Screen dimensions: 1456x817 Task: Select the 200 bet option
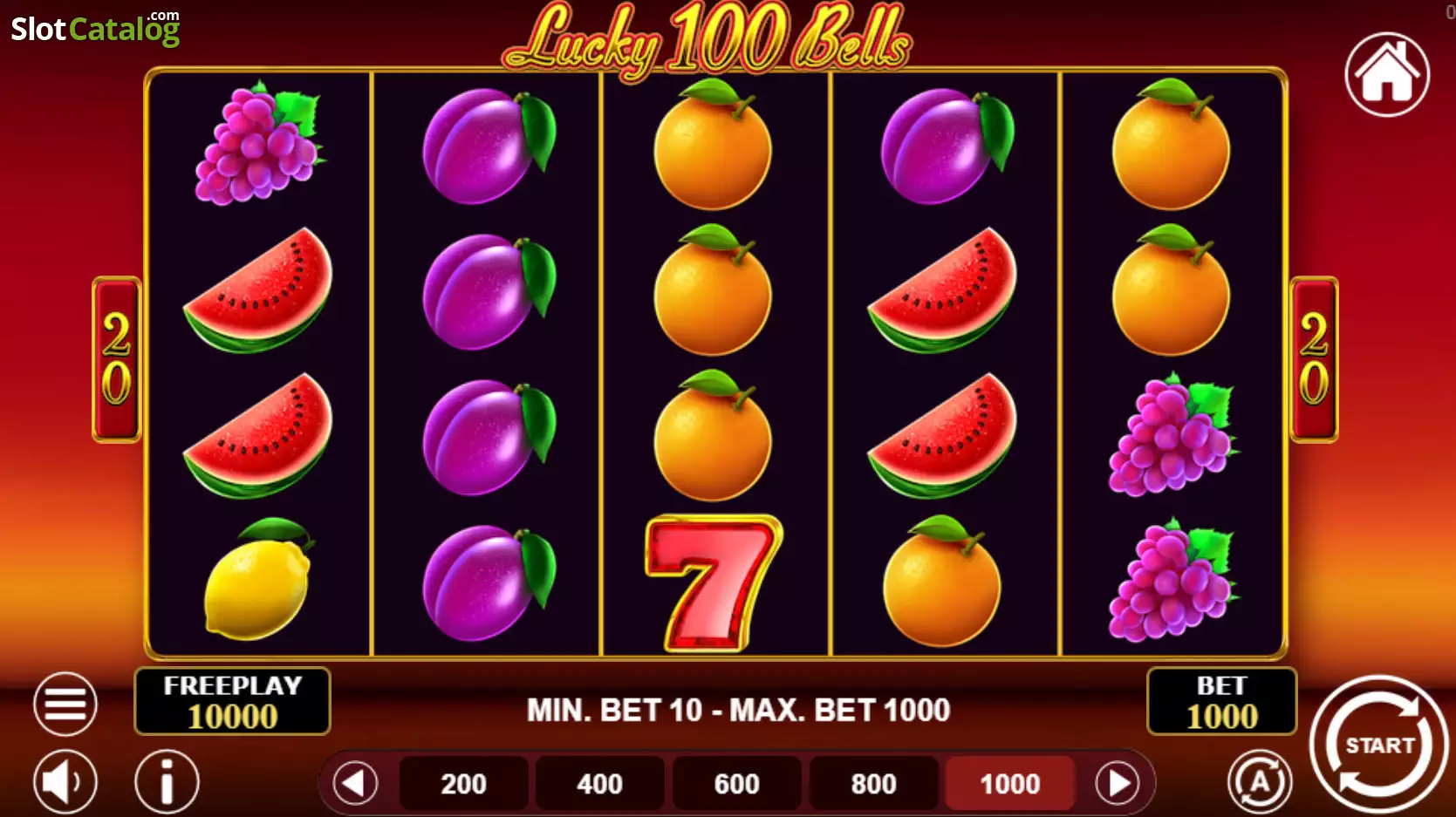click(x=463, y=784)
